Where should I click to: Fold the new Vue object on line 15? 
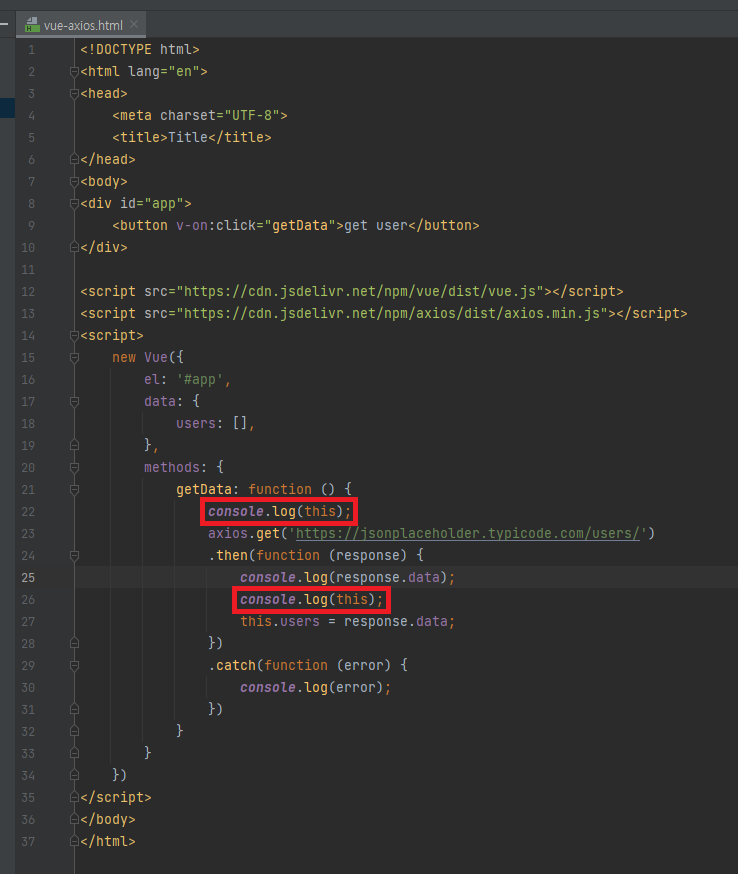tap(74, 358)
